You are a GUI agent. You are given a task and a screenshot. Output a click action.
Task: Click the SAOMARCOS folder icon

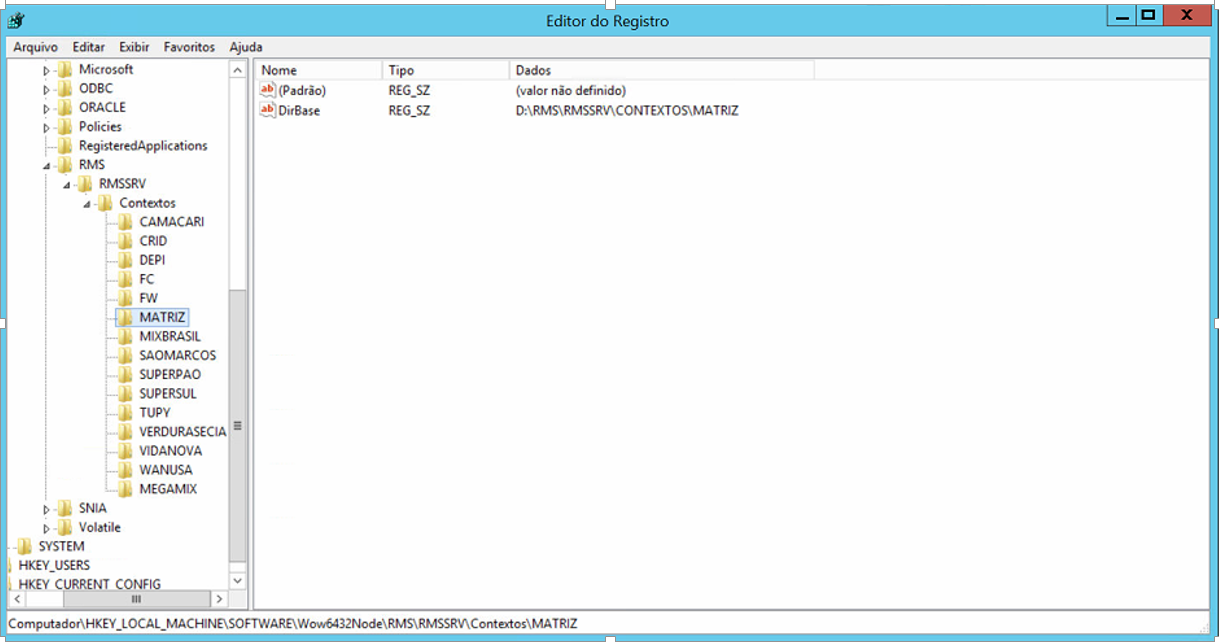[x=124, y=355]
